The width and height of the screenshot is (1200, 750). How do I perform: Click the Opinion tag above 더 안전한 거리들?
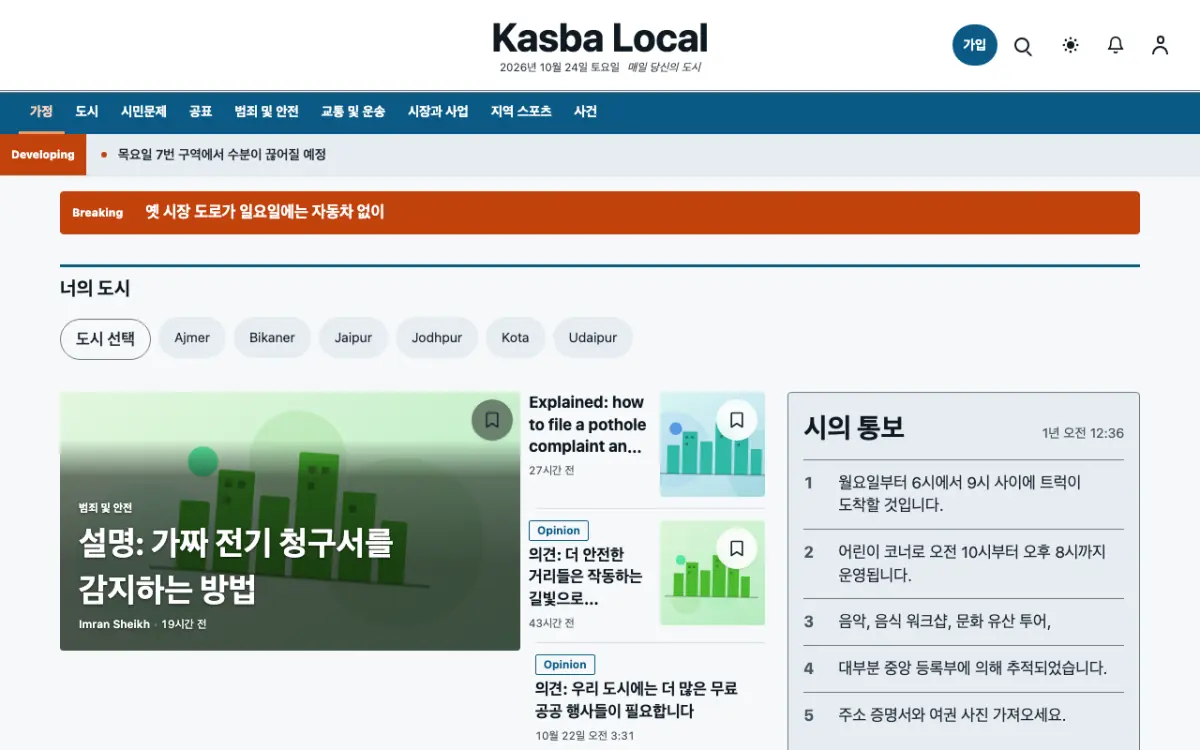click(x=559, y=531)
